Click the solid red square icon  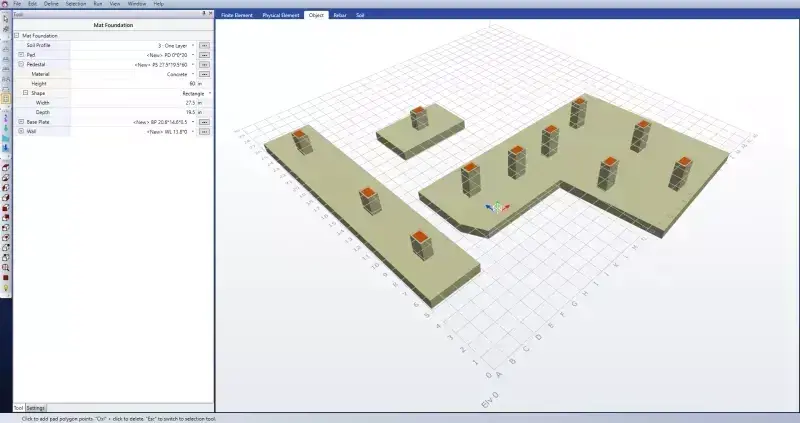6,278
